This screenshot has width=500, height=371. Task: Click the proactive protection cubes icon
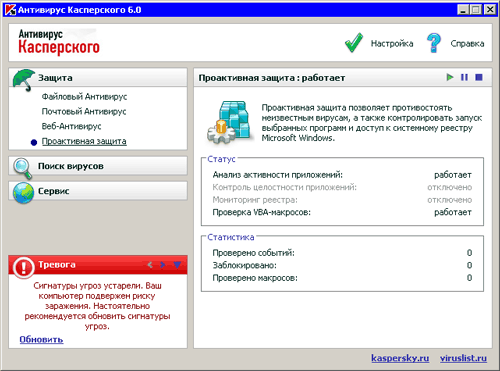229,122
